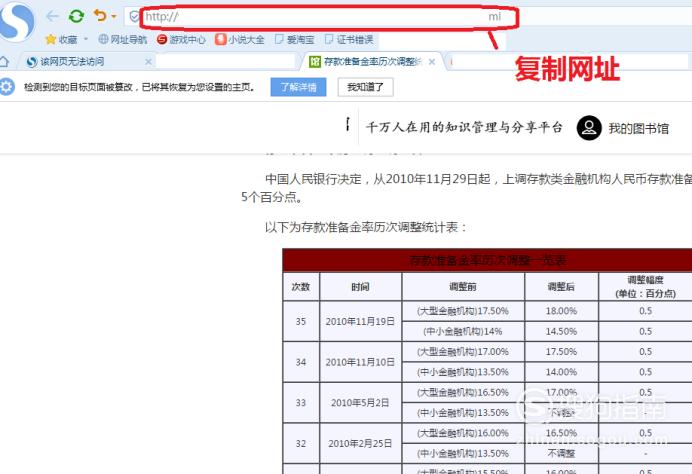This screenshot has height=474, width=692.
Task: Click the 次数 column header
Action: (x=301, y=287)
